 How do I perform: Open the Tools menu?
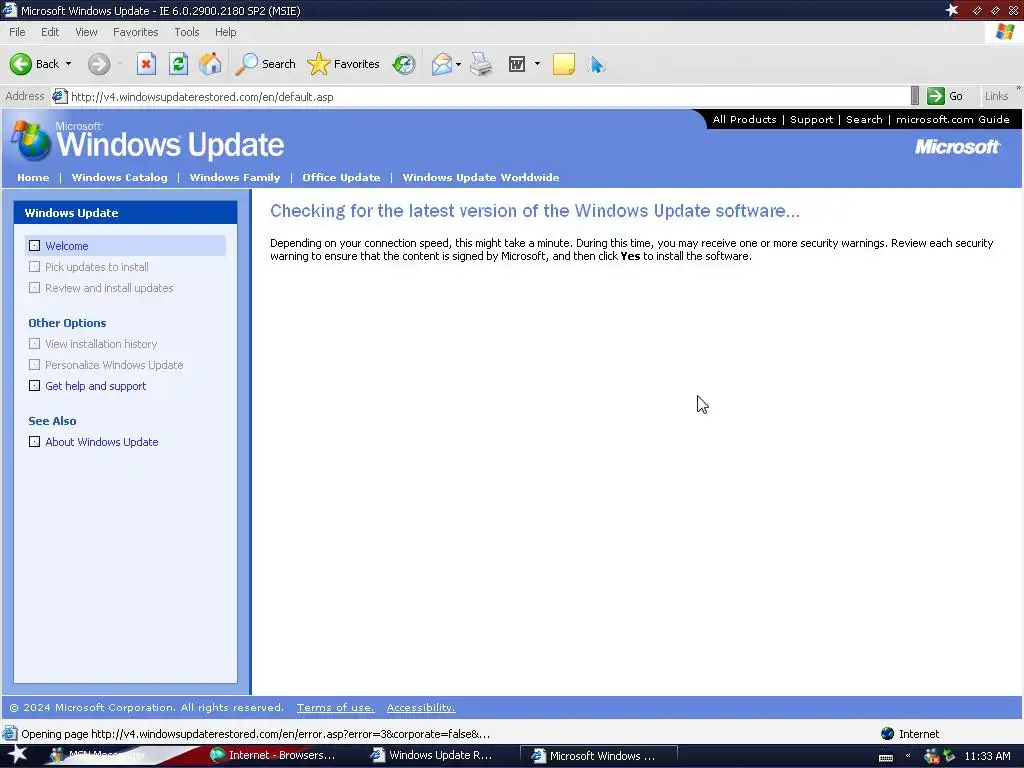[x=187, y=32]
